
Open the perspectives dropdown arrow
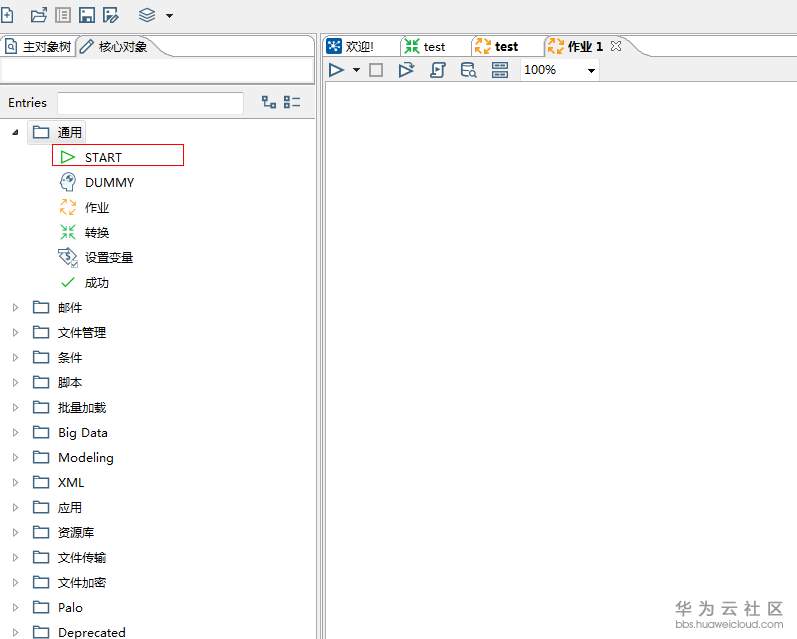coord(169,16)
